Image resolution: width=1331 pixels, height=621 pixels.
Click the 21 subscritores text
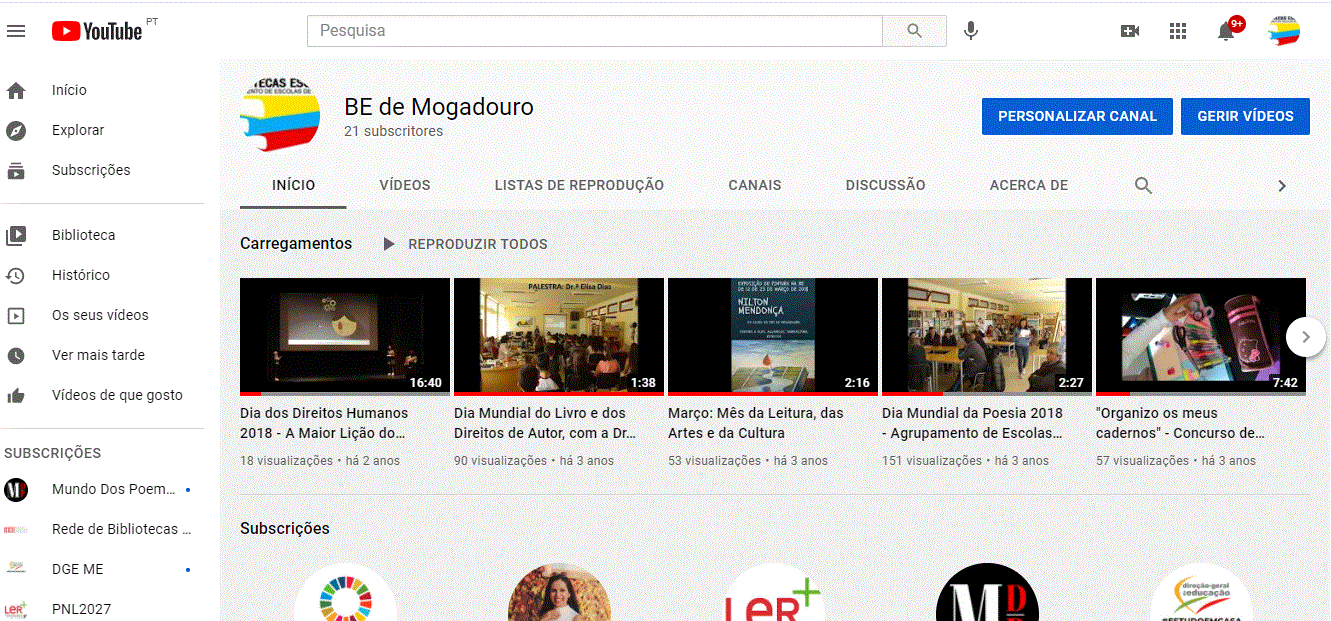(393, 131)
